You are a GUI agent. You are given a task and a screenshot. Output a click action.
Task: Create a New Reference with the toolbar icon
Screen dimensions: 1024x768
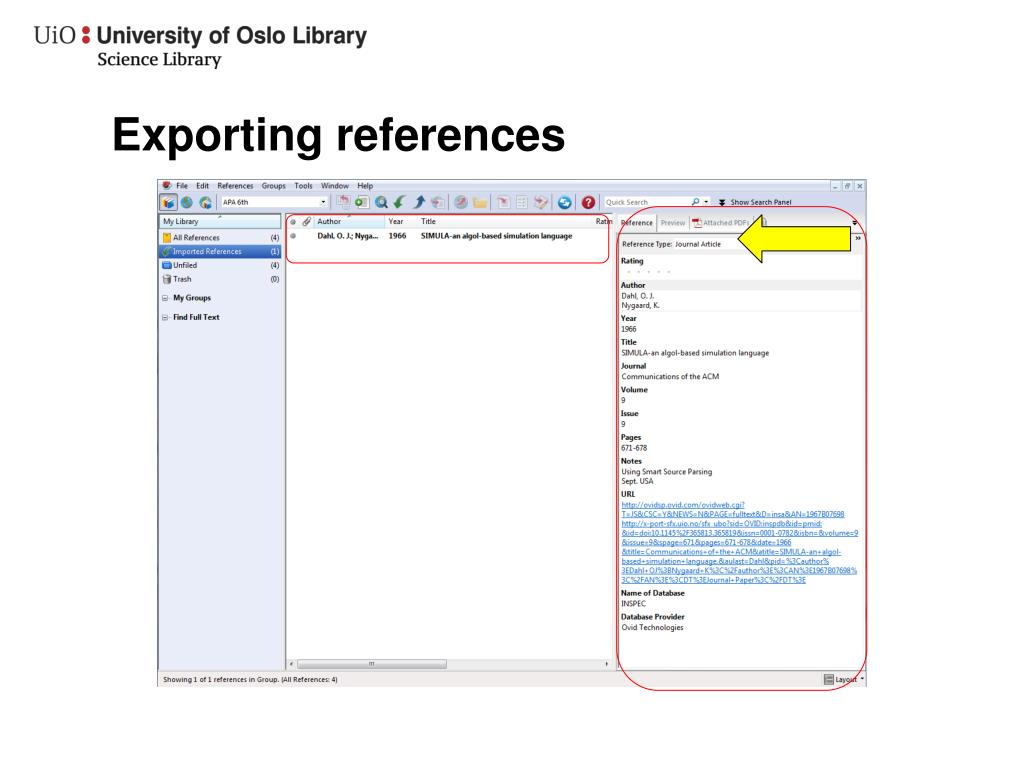click(361, 202)
